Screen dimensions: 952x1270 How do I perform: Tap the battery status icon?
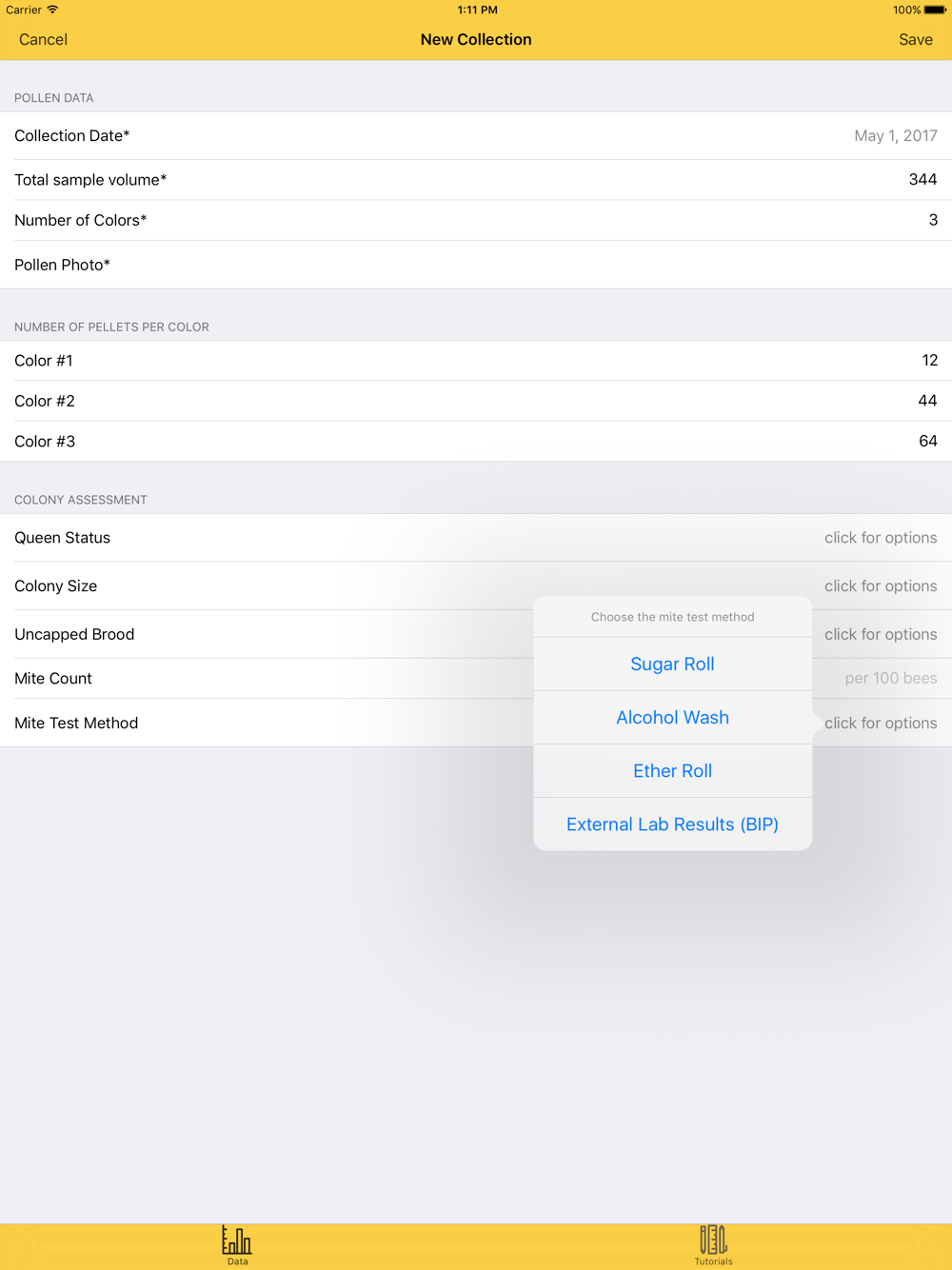pyautogui.click(x=934, y=10)
